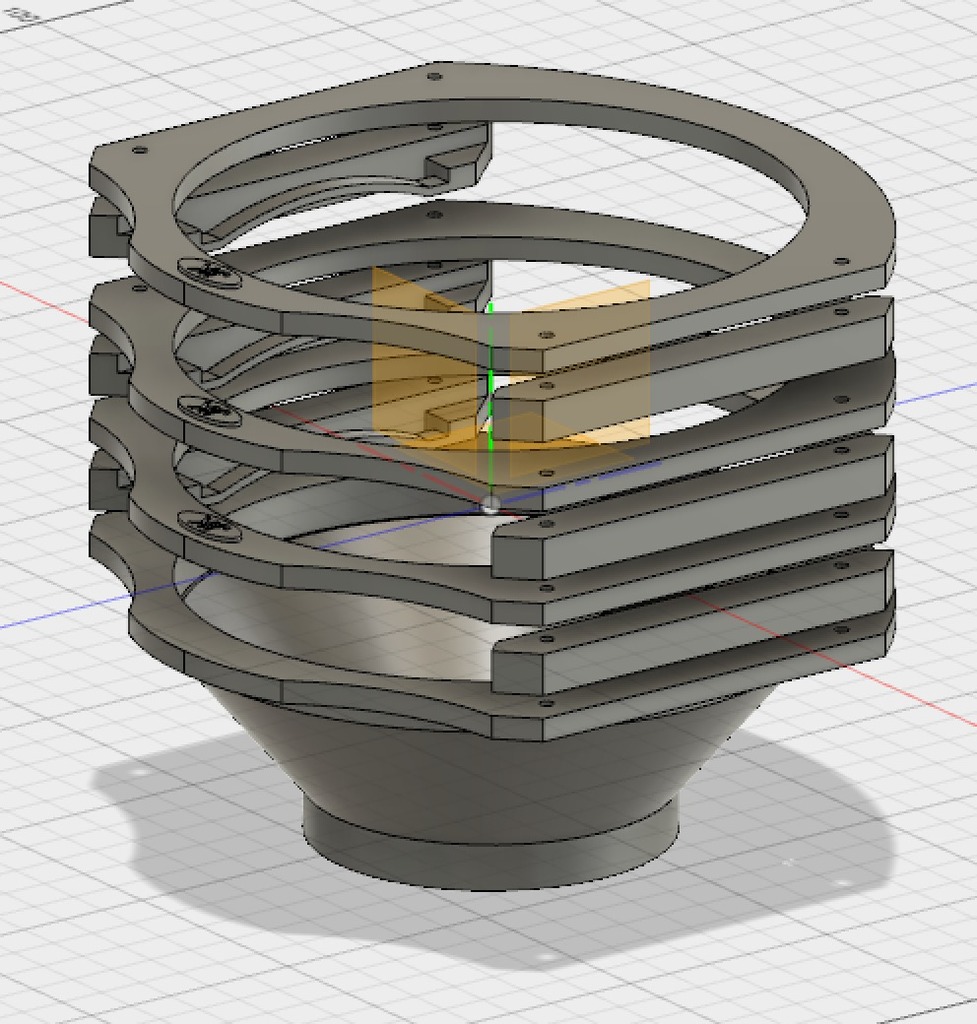Viewport: 977px width, 1024px height.
Task: Click the cylindrical base of the cone
Action: coord(490,845)
